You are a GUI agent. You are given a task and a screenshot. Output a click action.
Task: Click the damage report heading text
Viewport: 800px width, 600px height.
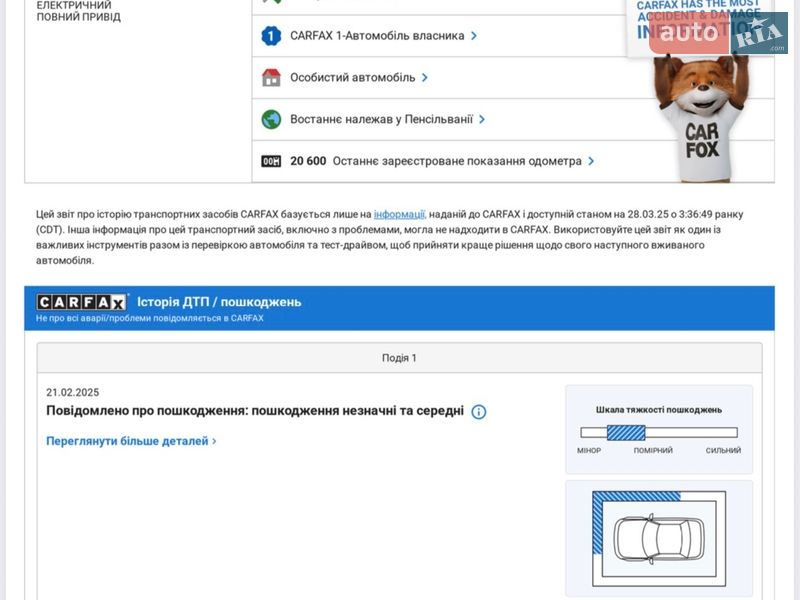click(x=255, y=411)
